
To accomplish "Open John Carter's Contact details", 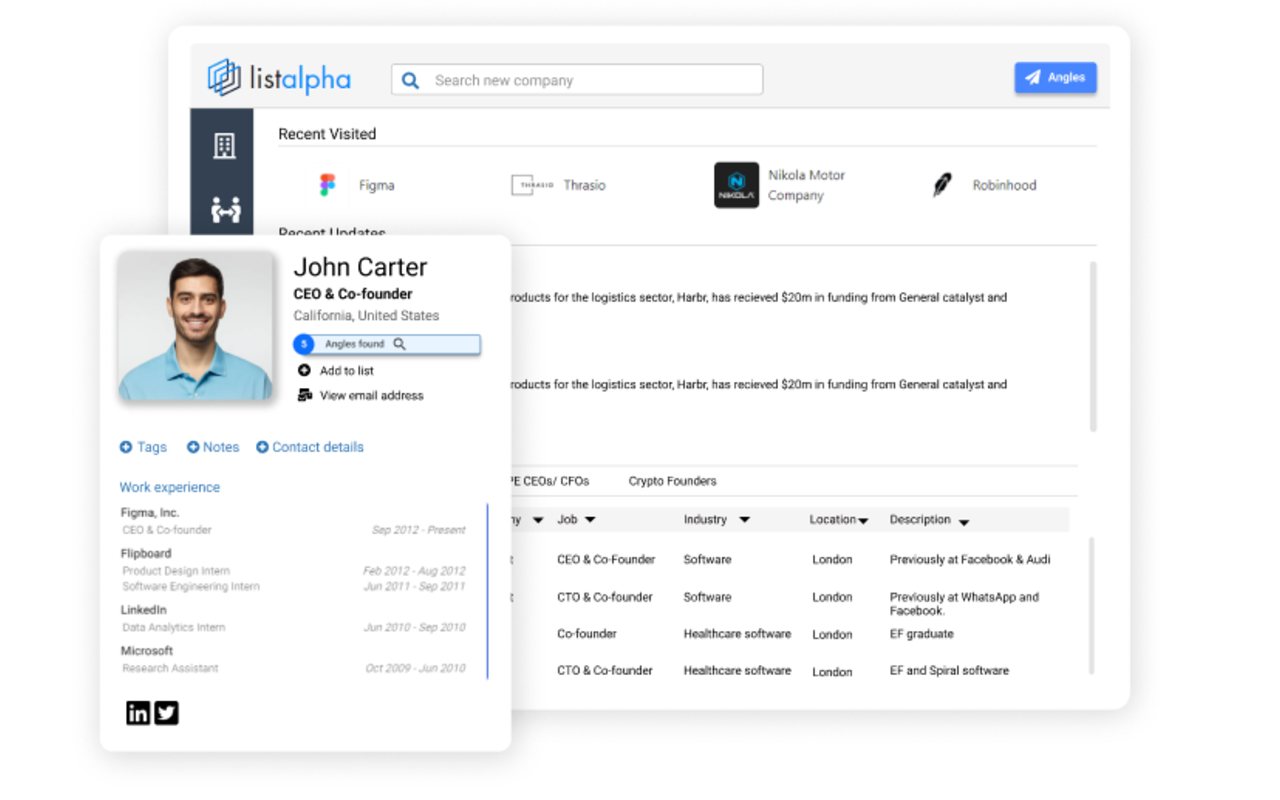I will click(309, 447).
